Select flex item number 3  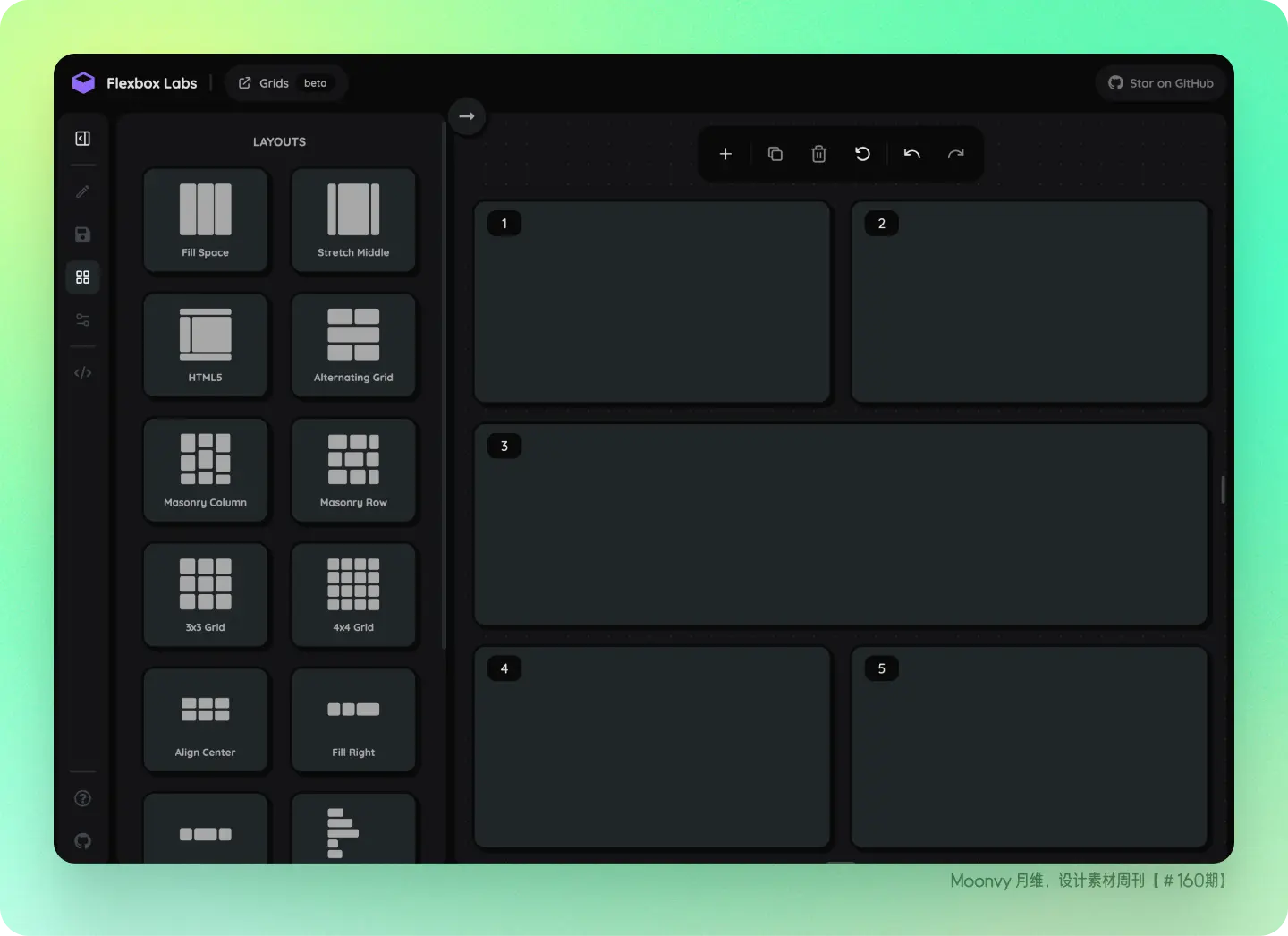click(x=840, y=524)
